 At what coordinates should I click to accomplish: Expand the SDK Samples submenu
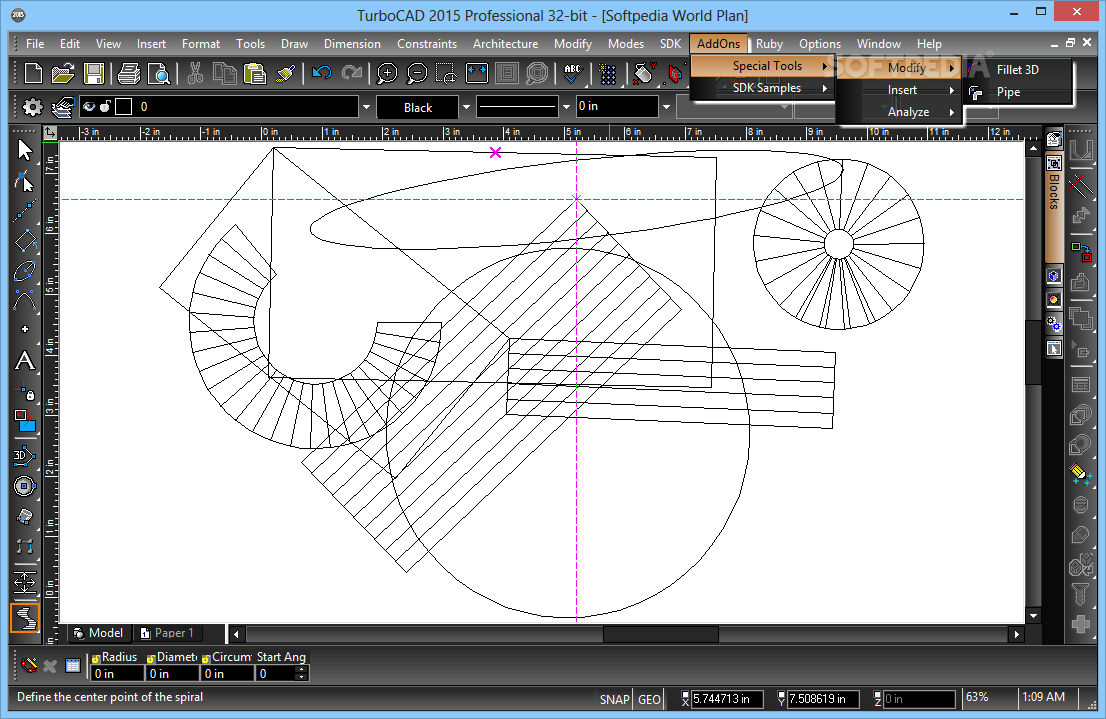(762, 88)
